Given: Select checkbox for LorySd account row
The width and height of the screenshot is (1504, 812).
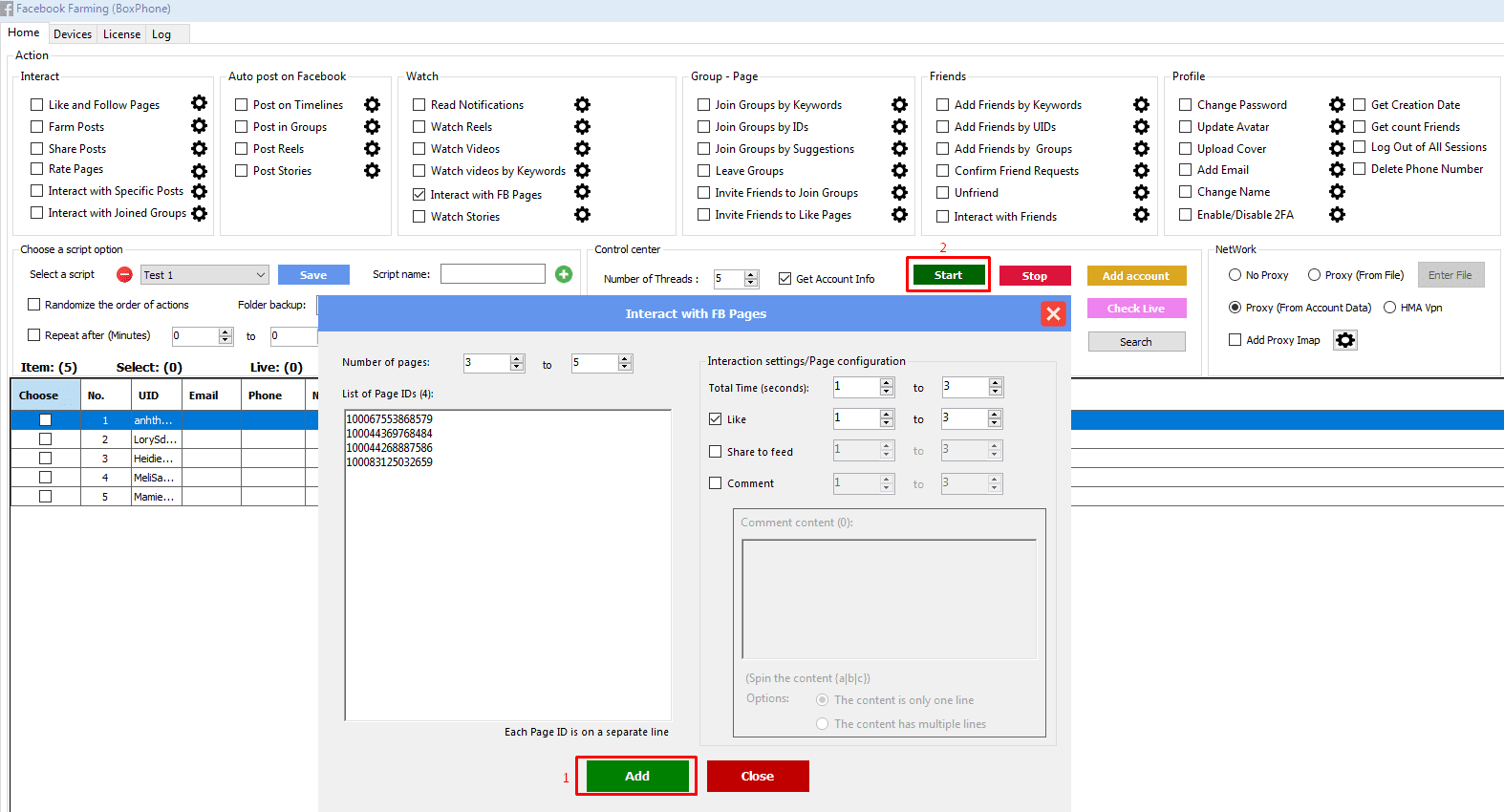Looking at the screenshot, I should [45, 439].
